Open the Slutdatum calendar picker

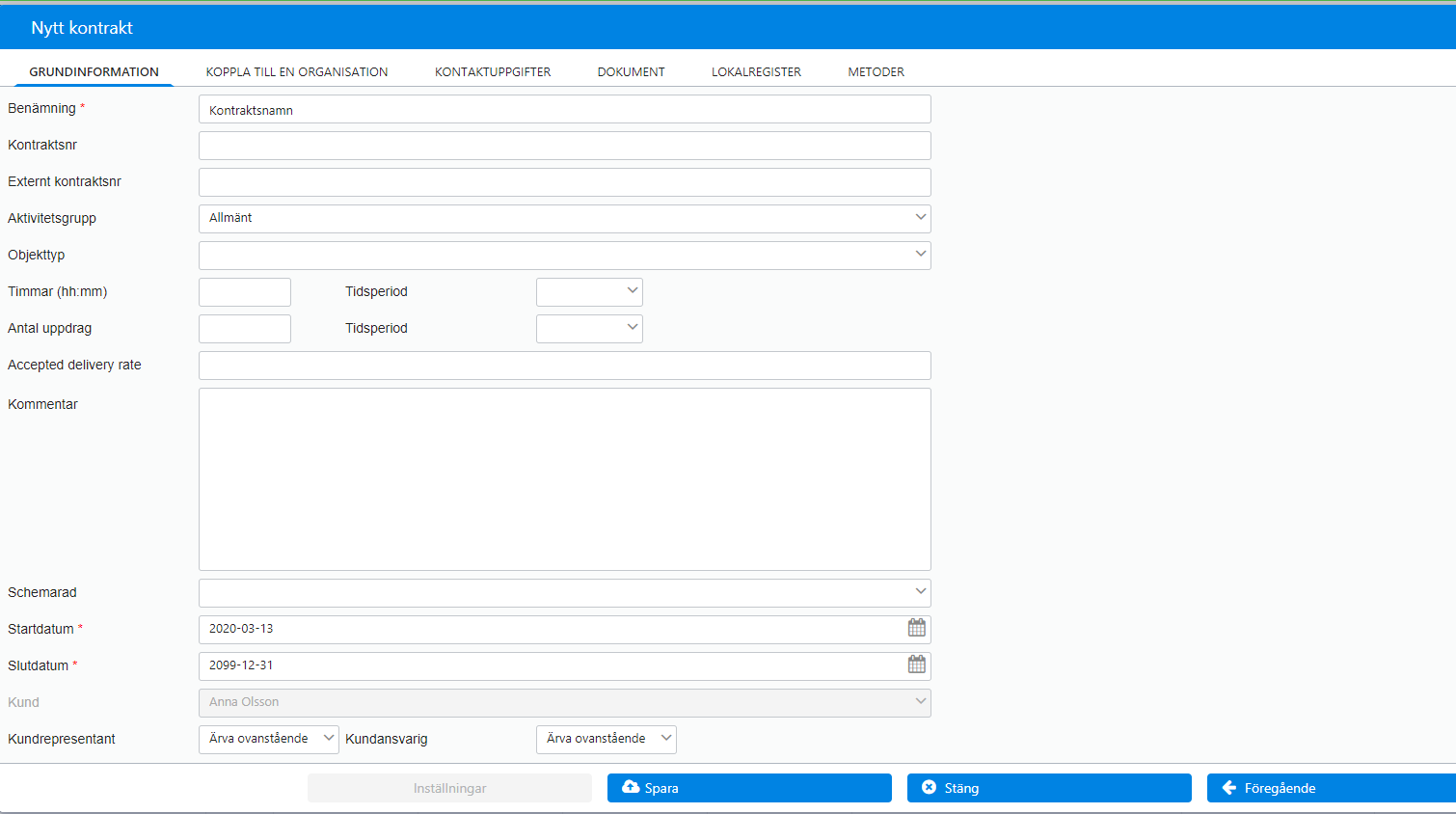pos(917,665)
